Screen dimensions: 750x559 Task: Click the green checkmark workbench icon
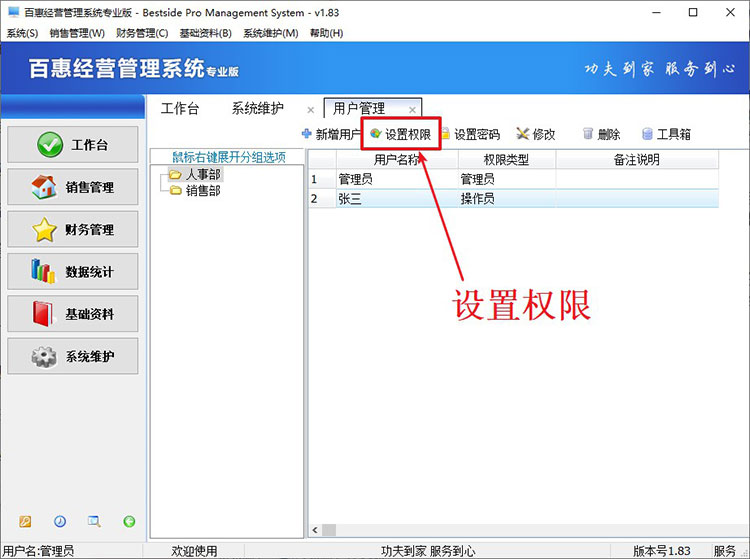pos(50,144)
